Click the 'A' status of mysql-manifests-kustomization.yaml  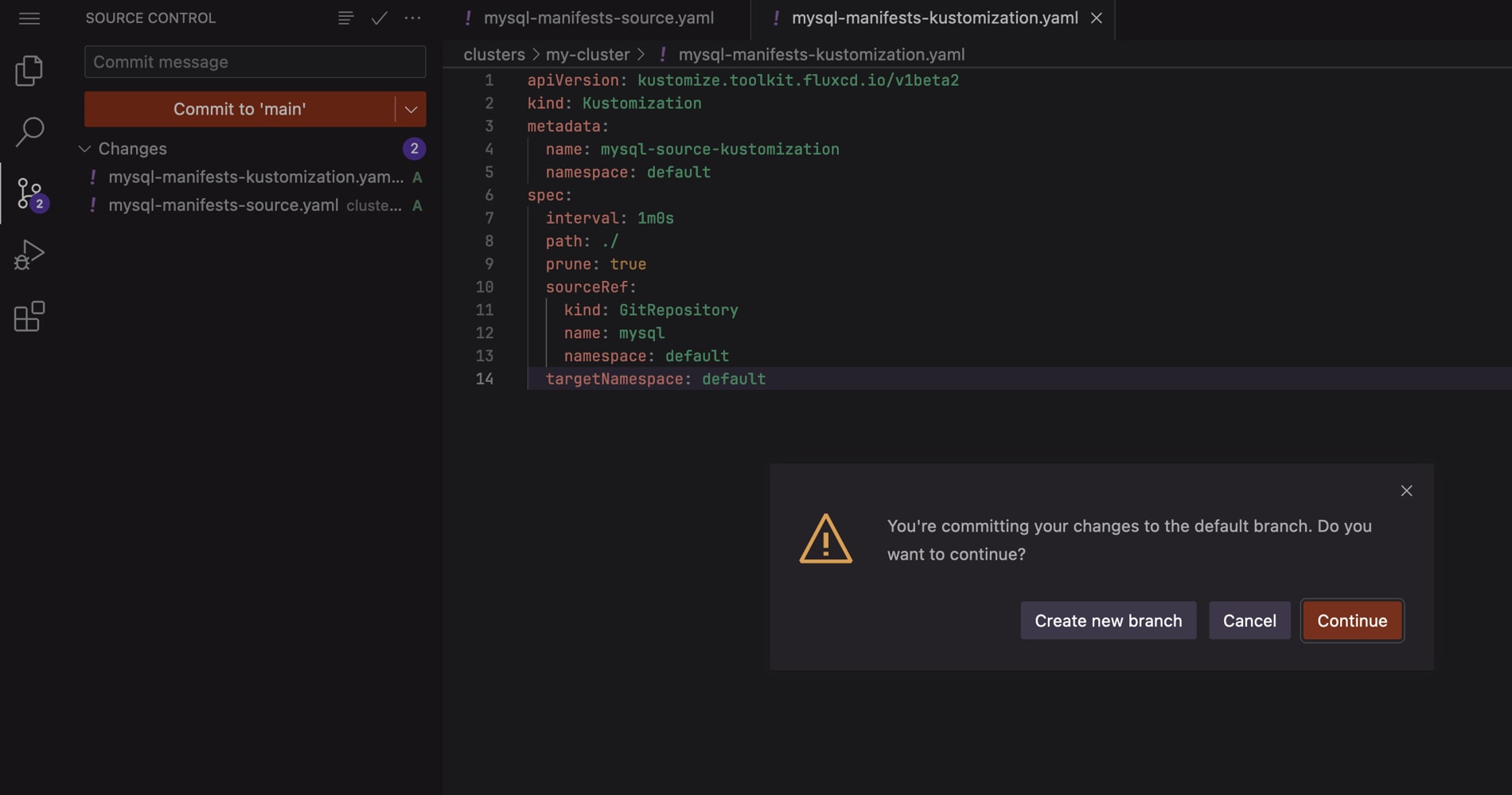417,177
